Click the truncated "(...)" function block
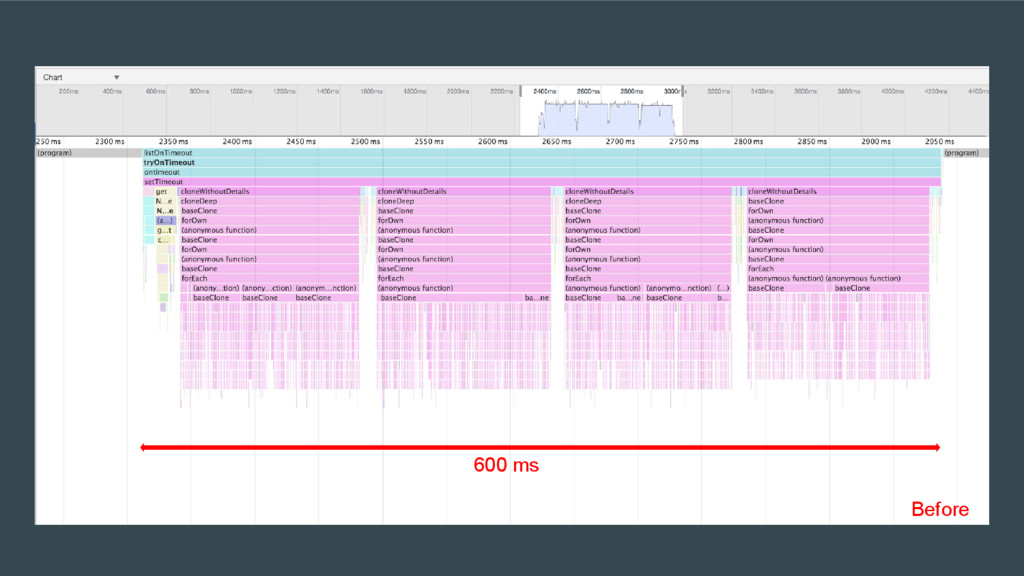Image resolution: width=1024 pixels, height=576 pixels. coord(723,288)
